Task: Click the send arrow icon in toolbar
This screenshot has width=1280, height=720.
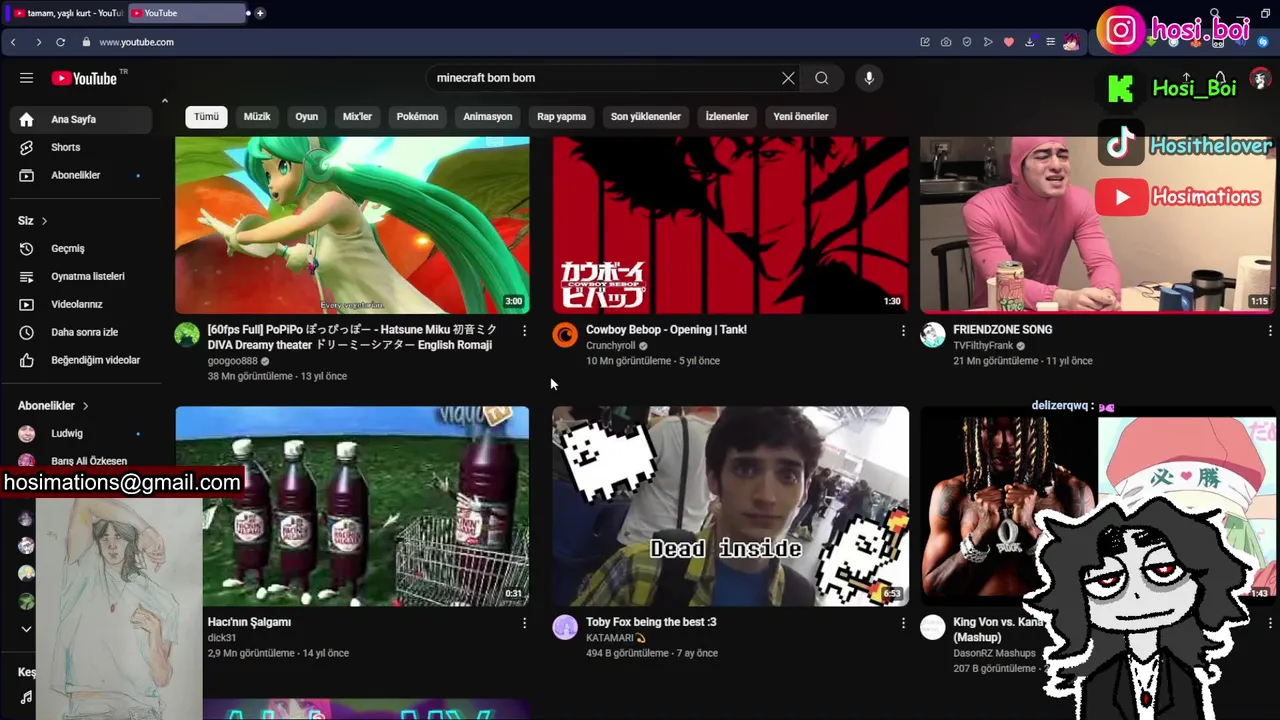Action: point(988,42)
